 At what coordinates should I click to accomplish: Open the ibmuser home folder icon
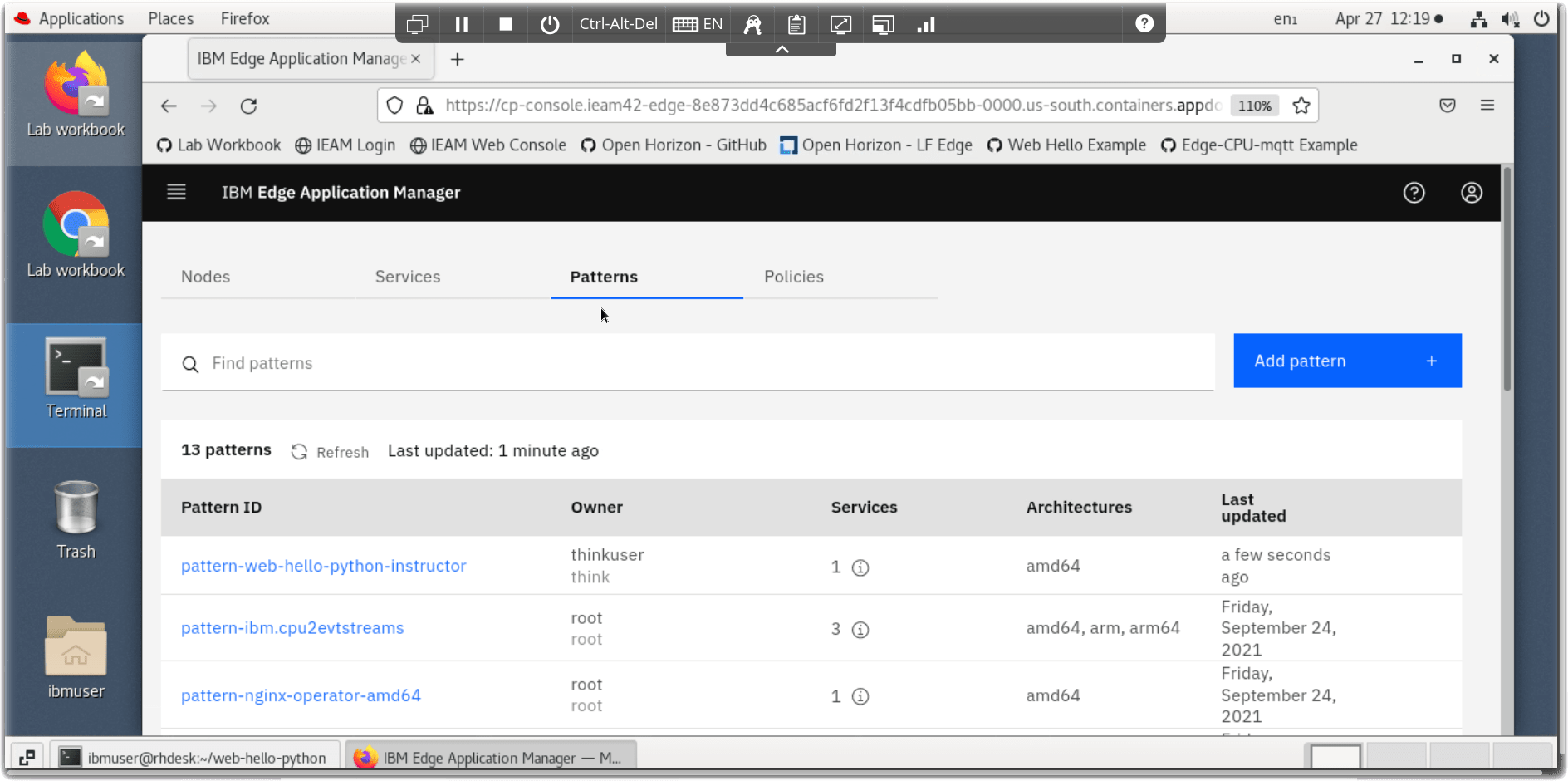(76, 657)
